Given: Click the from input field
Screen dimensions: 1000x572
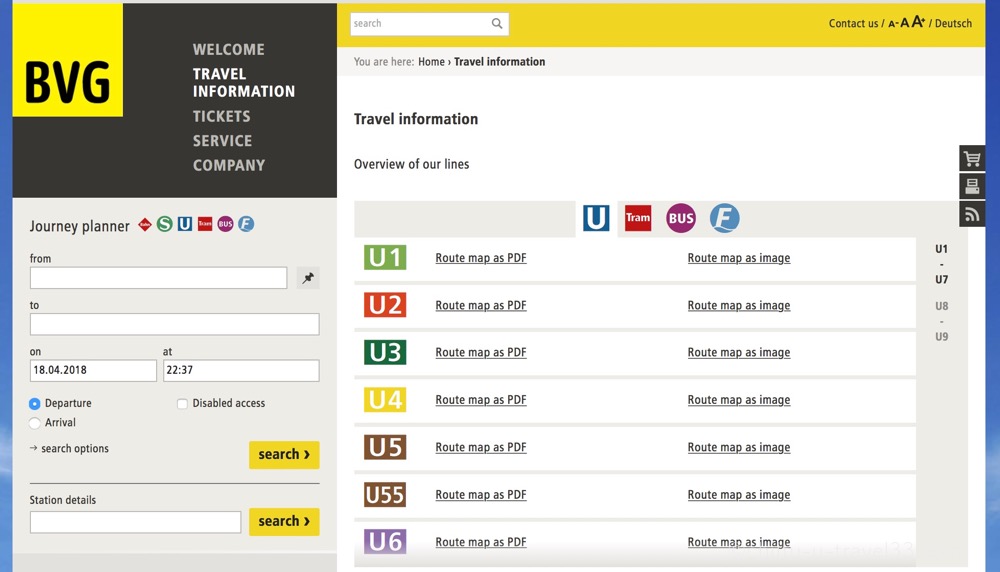Looking at the screenshot, I should pyautogui.click(x=158, y=278).
